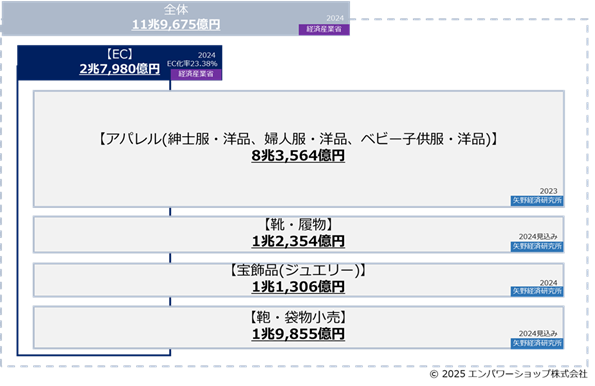Click the EC化率23.38% label
The height and width of the screenshot is (386, 595).
[192, 63]
